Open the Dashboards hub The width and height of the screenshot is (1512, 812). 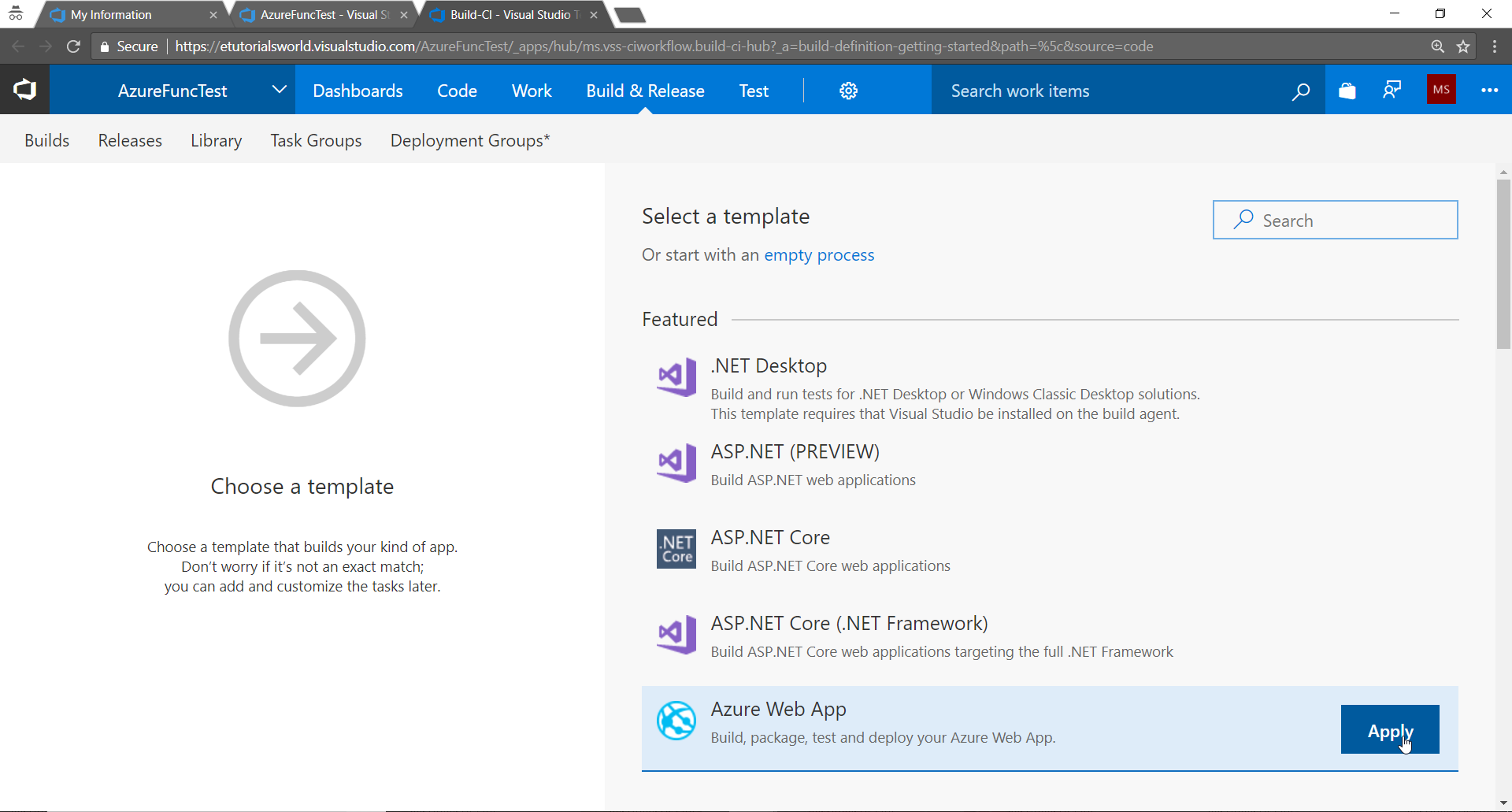click(x=358, y=91)
